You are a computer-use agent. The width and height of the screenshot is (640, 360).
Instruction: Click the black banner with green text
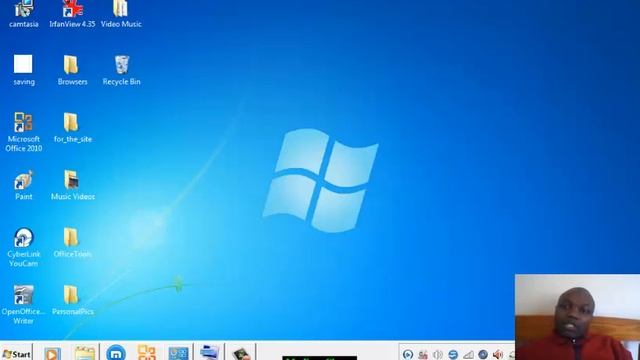[x=320, y=358]
